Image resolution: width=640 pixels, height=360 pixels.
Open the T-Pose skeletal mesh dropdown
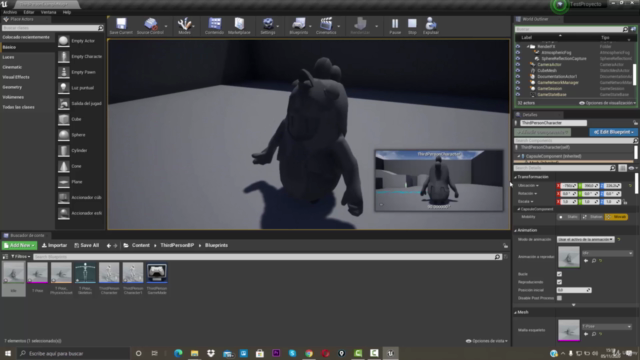tap(607, 327)
